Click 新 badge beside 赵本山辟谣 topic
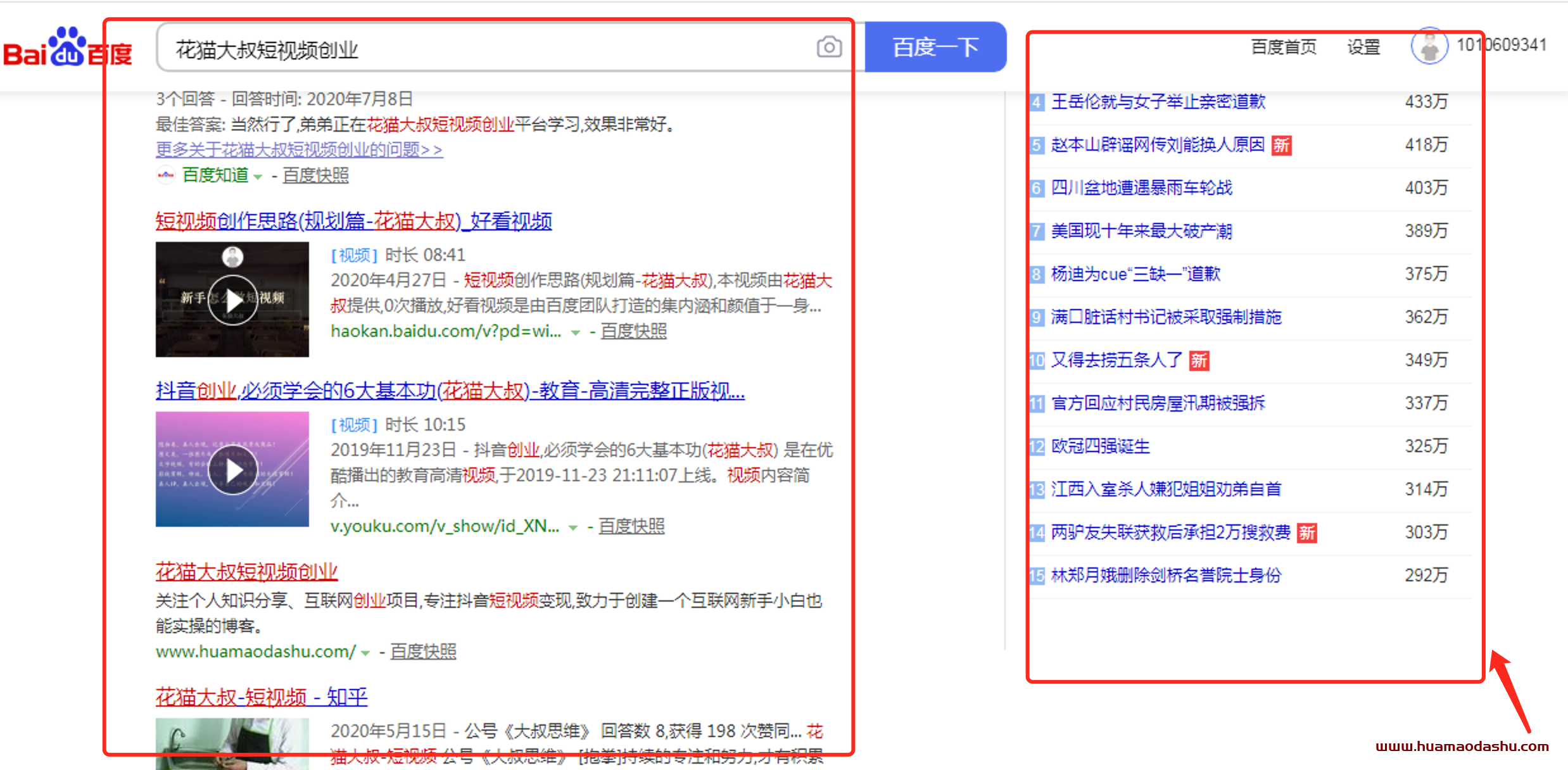Image resolution: width=1568 pixels, height=770 pixels. [1282, 146]
